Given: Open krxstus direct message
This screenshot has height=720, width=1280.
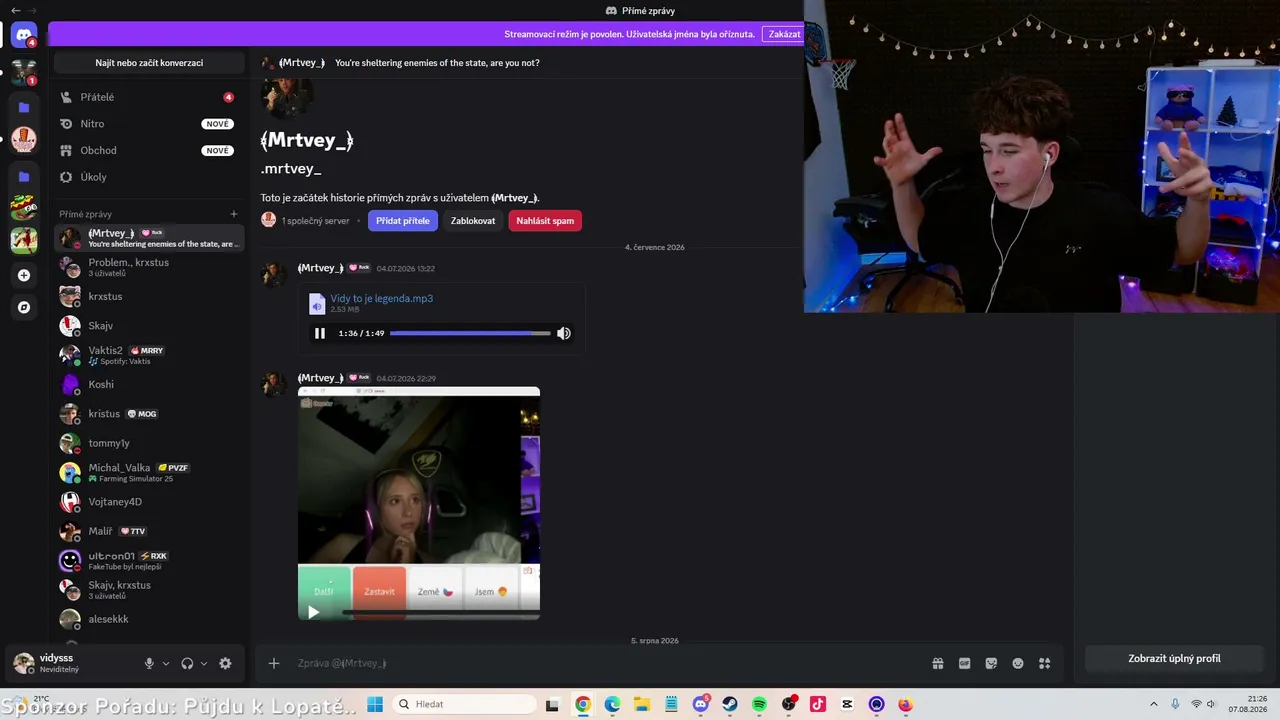Looking at the screenshot, I should 147,297.
